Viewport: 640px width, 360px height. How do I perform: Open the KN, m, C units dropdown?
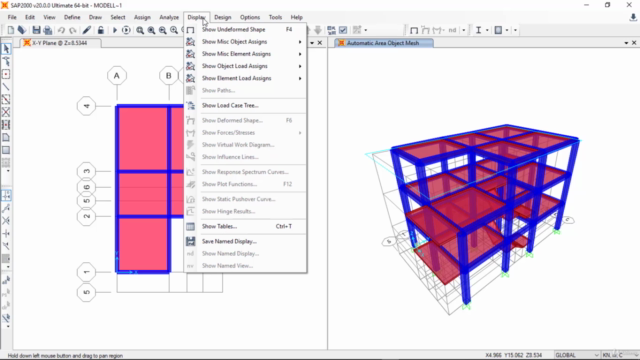(620, 355)
